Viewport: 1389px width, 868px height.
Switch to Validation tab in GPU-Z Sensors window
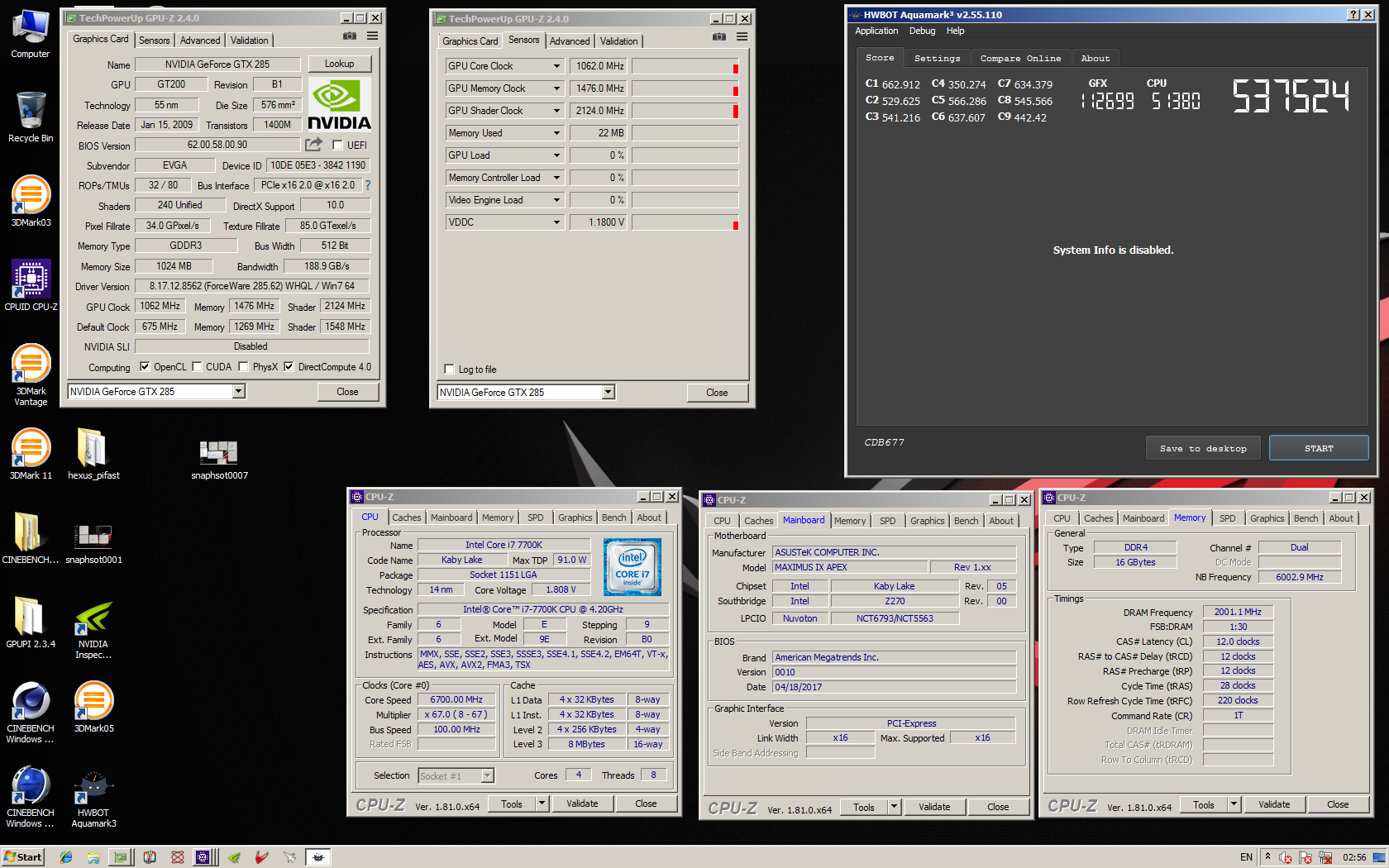tap(618, 41)
